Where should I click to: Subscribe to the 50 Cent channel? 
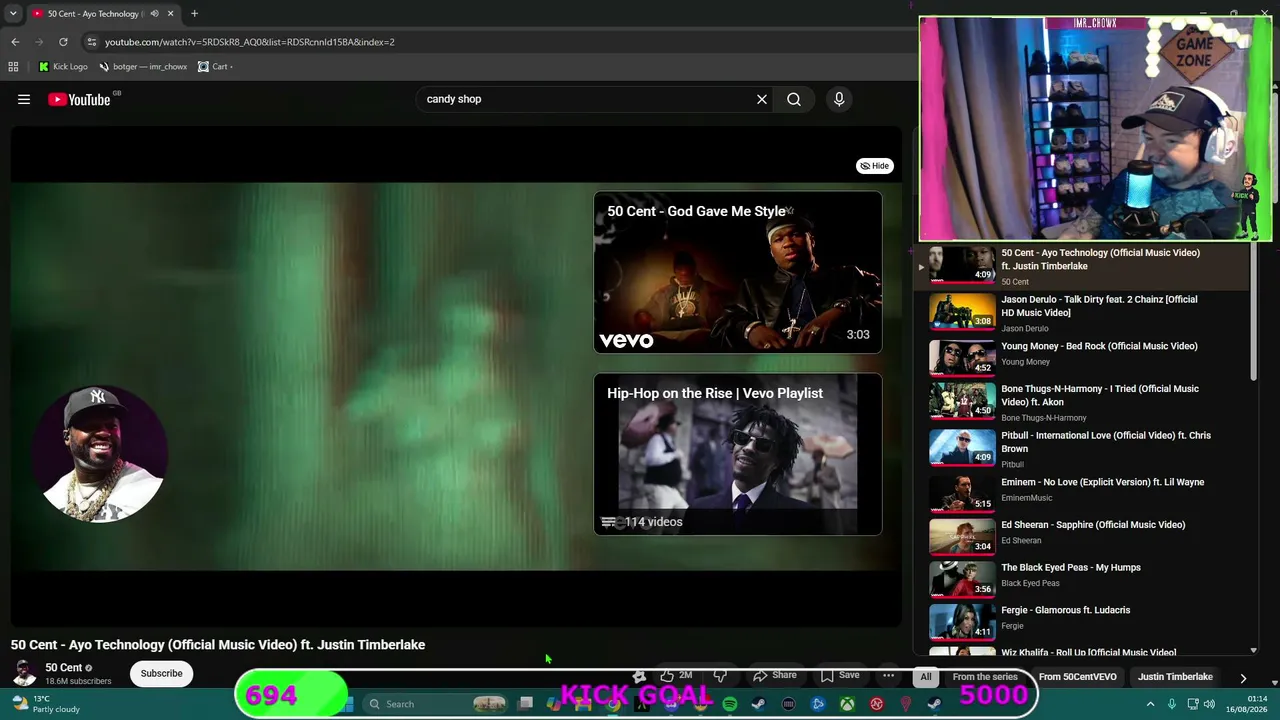[161, 674]
